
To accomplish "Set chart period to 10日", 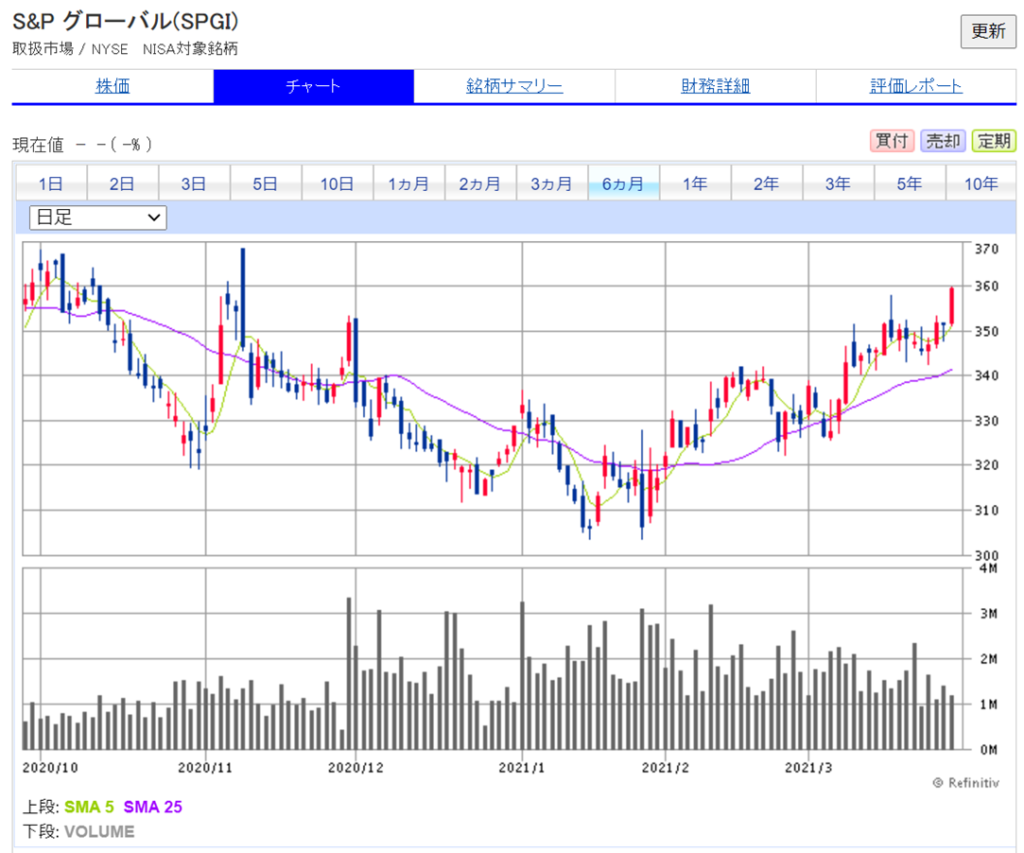I will click(x=337, y=184).
